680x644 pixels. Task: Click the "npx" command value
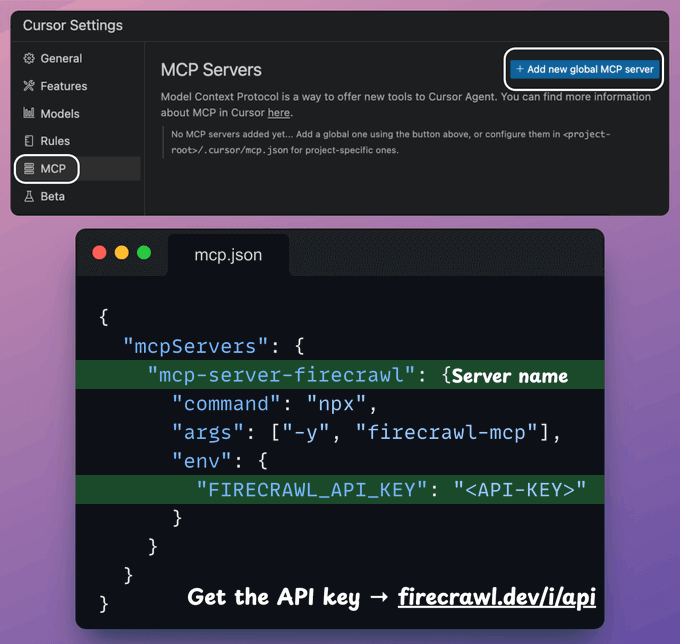coord(322,404)
